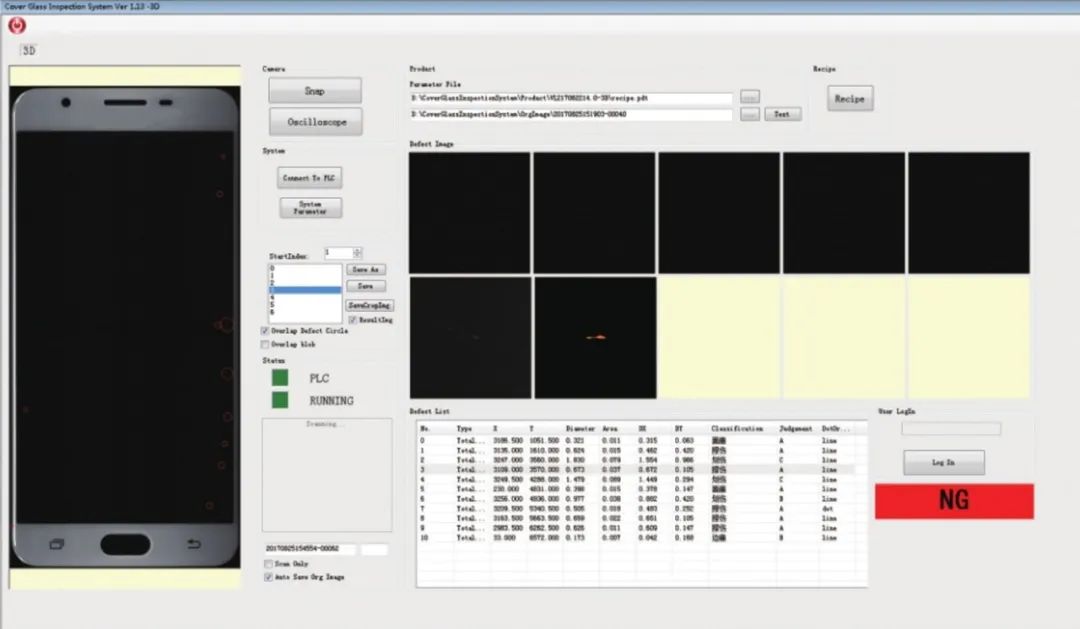Select item 0 in the index list
The image size is (1080, 629).
(x=304, y=268)
